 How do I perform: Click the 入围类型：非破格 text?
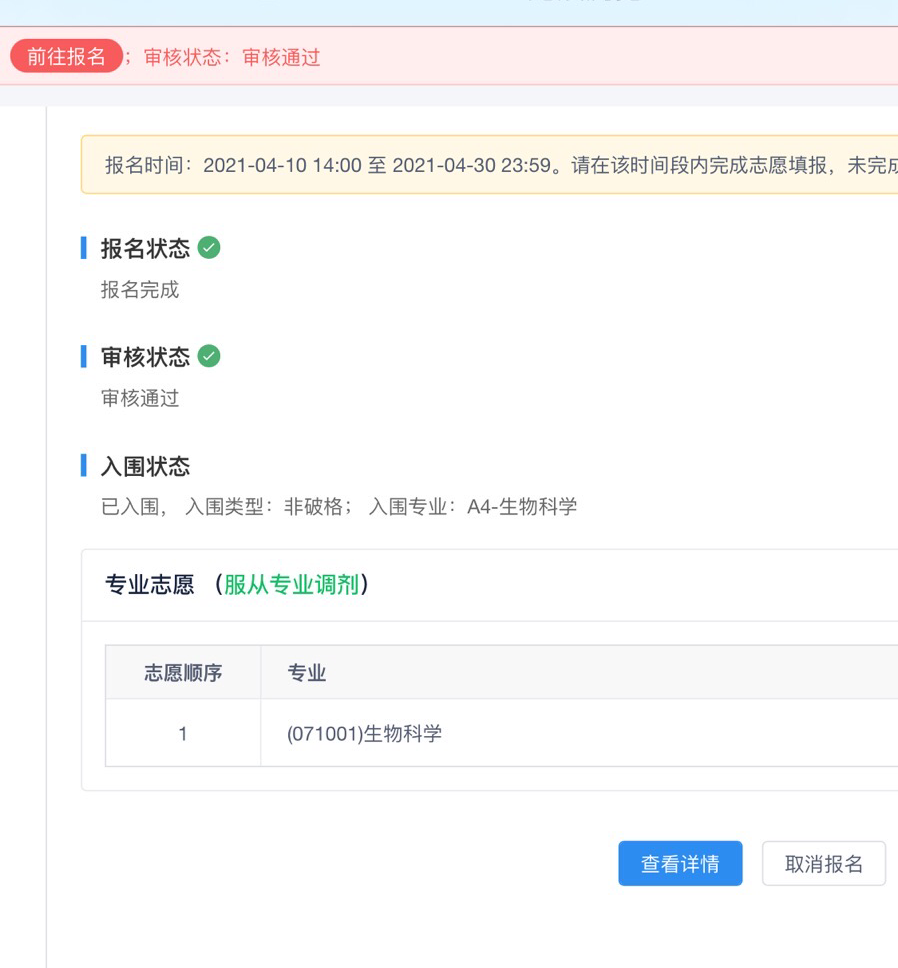point(266,507)
